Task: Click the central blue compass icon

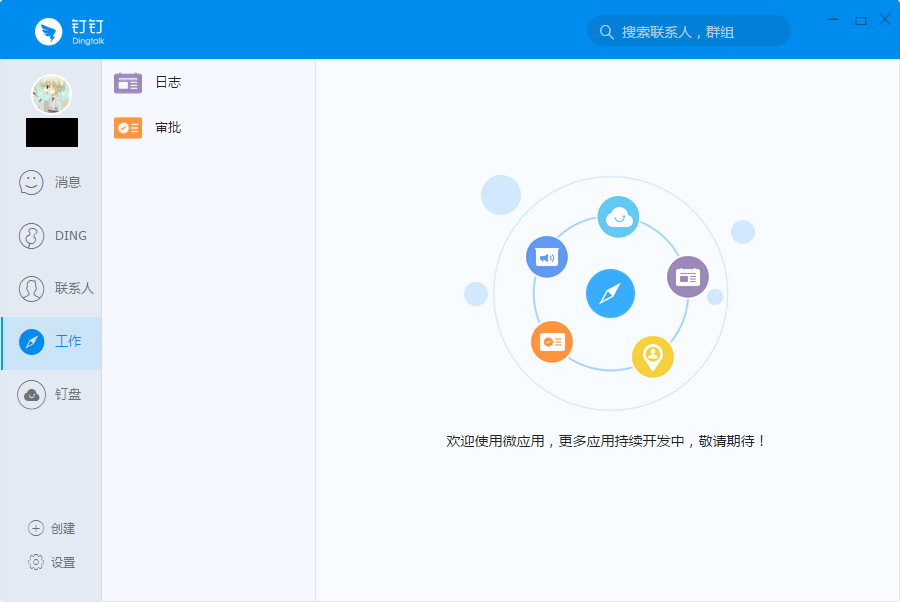Action: pos(610,294)
